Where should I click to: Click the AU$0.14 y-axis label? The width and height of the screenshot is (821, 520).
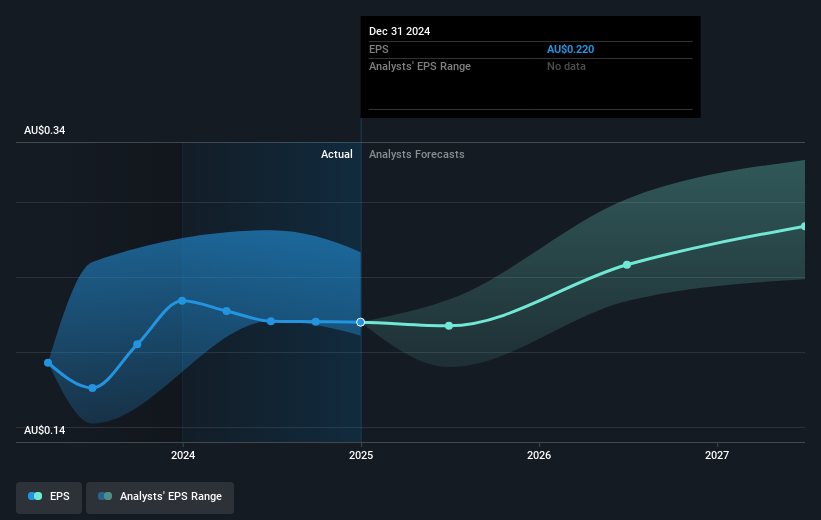(45, 430)
